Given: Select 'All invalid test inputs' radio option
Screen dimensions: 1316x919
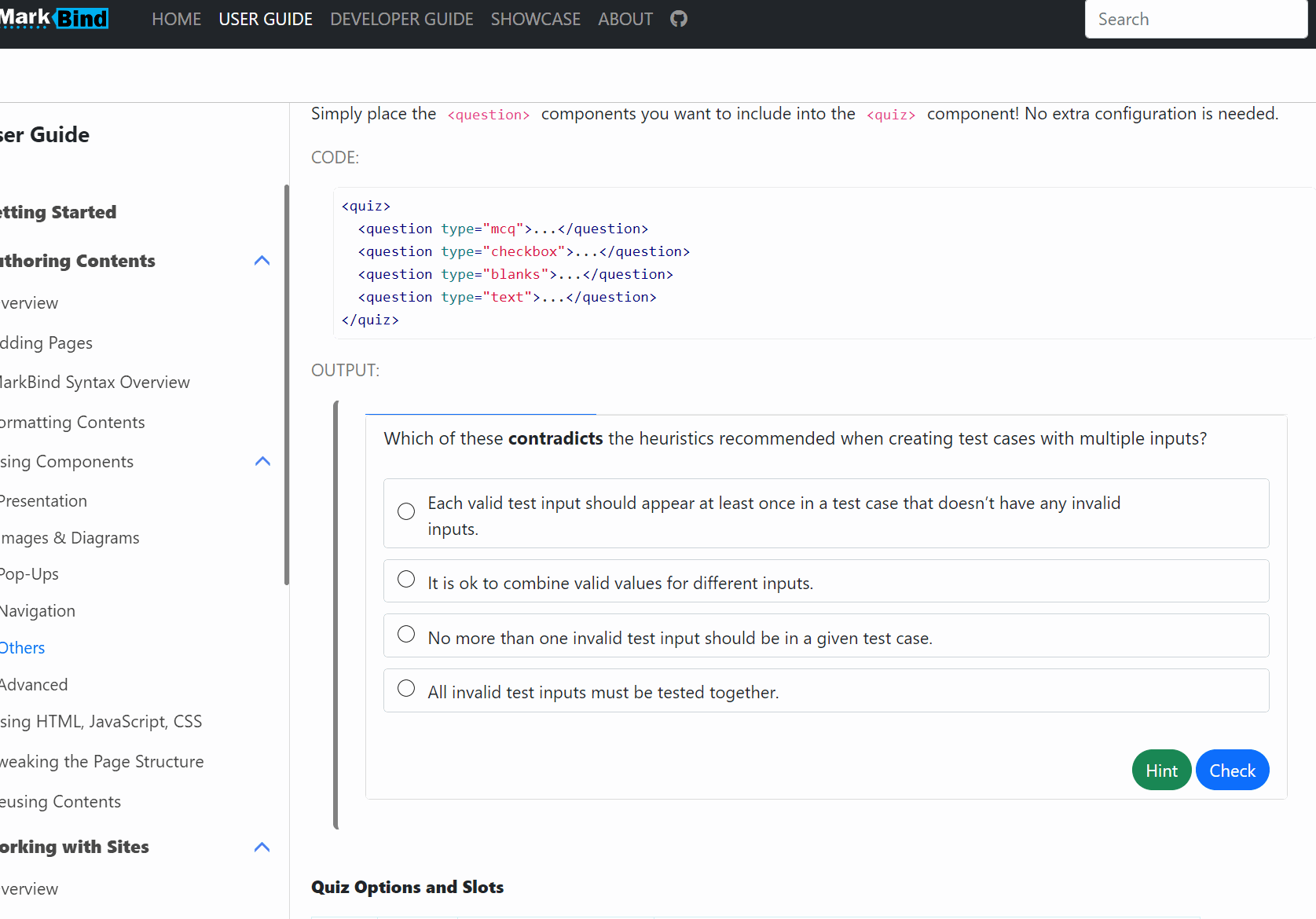Looking at the screenshot, I should click(406, 689).
